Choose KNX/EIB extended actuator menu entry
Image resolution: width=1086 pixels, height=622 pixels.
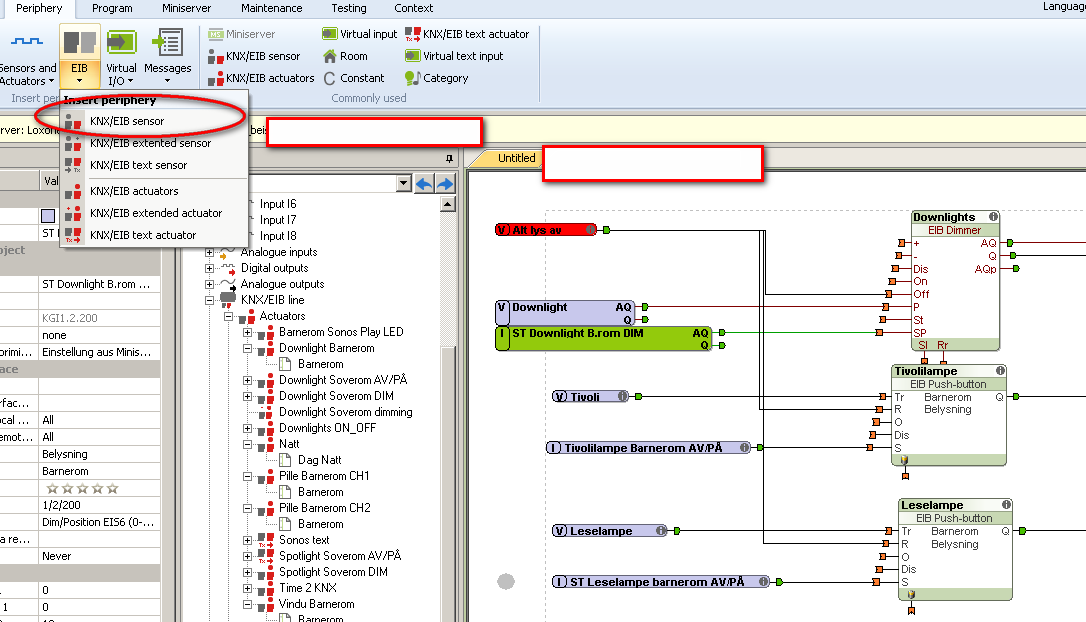click(155, 213)
